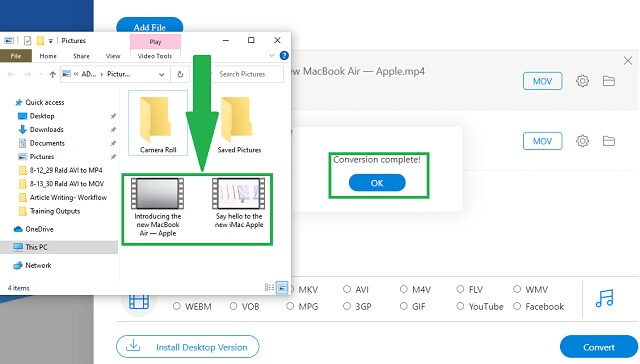Expand Explorer address bar history dropdown
This screenshot has height=364, width=640.
162,75
